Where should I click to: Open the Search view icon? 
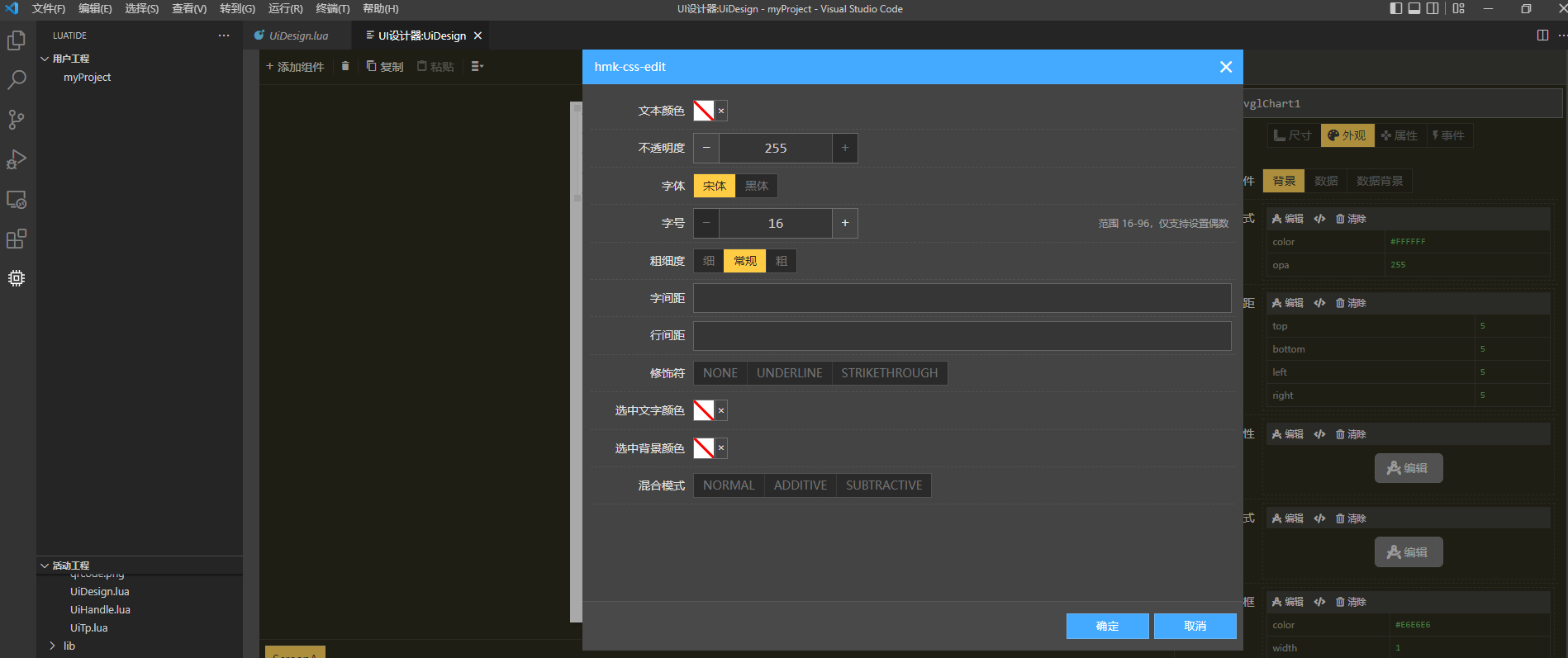click(17, 80)
